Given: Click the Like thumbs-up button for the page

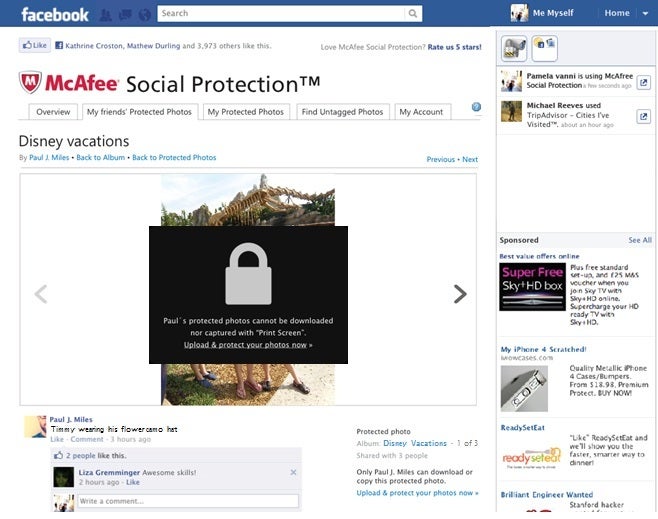Looking at the screenshot, I should point(35,45).
